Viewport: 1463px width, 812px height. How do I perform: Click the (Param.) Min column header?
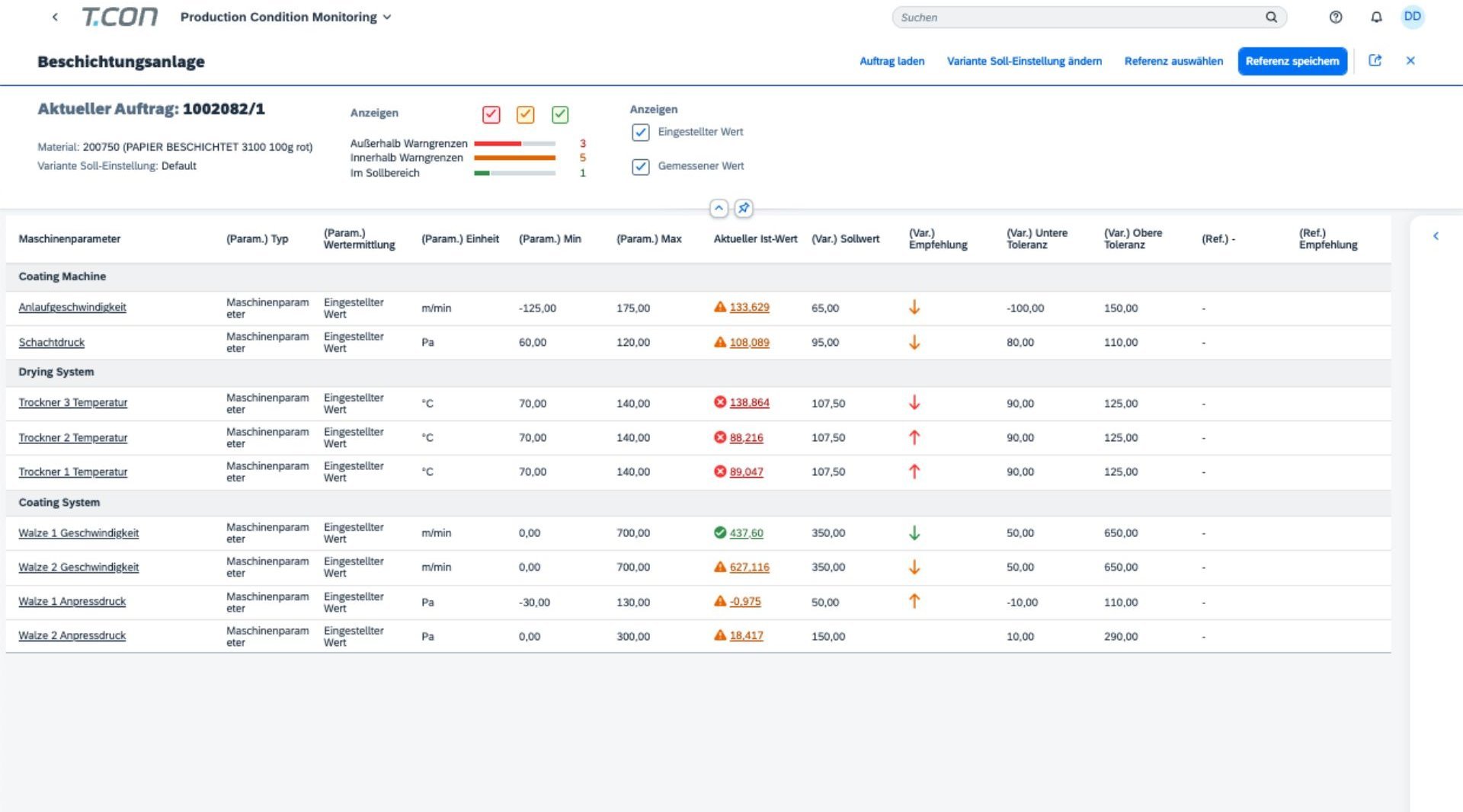pyautogui.click(x=549, y=239)
